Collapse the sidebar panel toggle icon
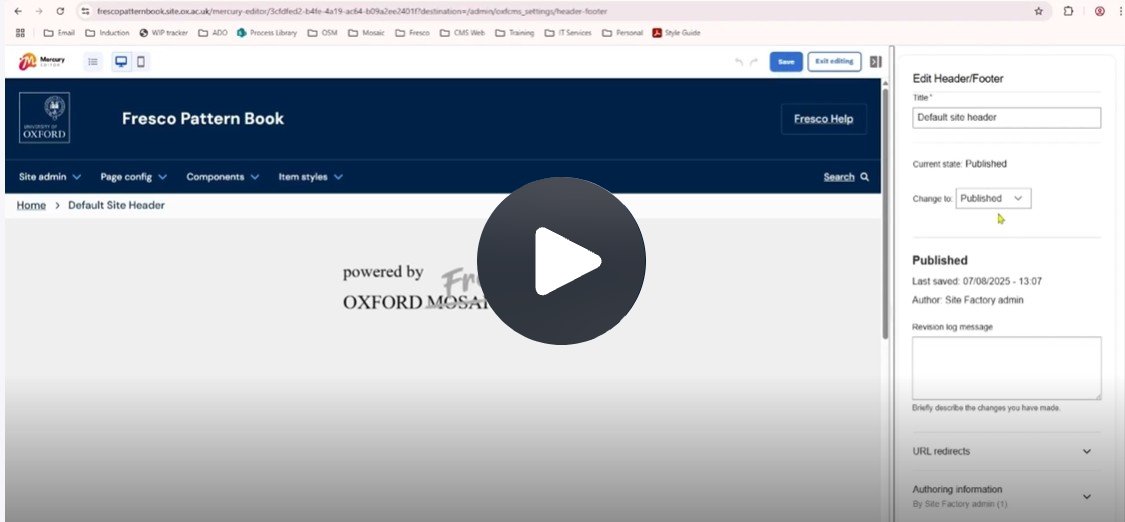Image resolution: width=1125 pixels, height=522 pixels. (875, 62)
